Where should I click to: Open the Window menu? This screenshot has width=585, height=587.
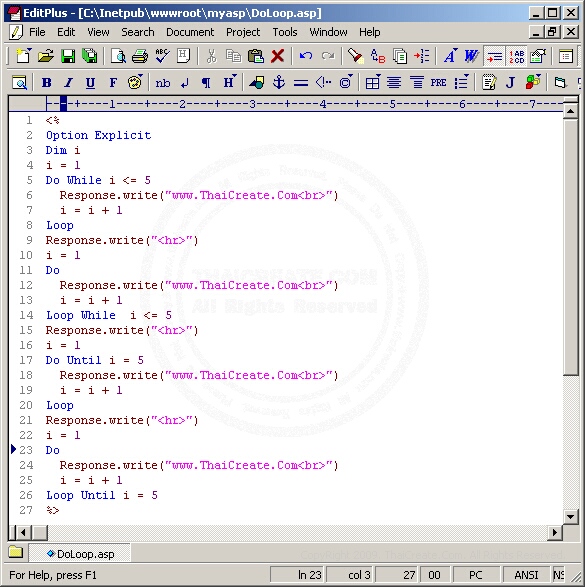click(x=328, y=32)
